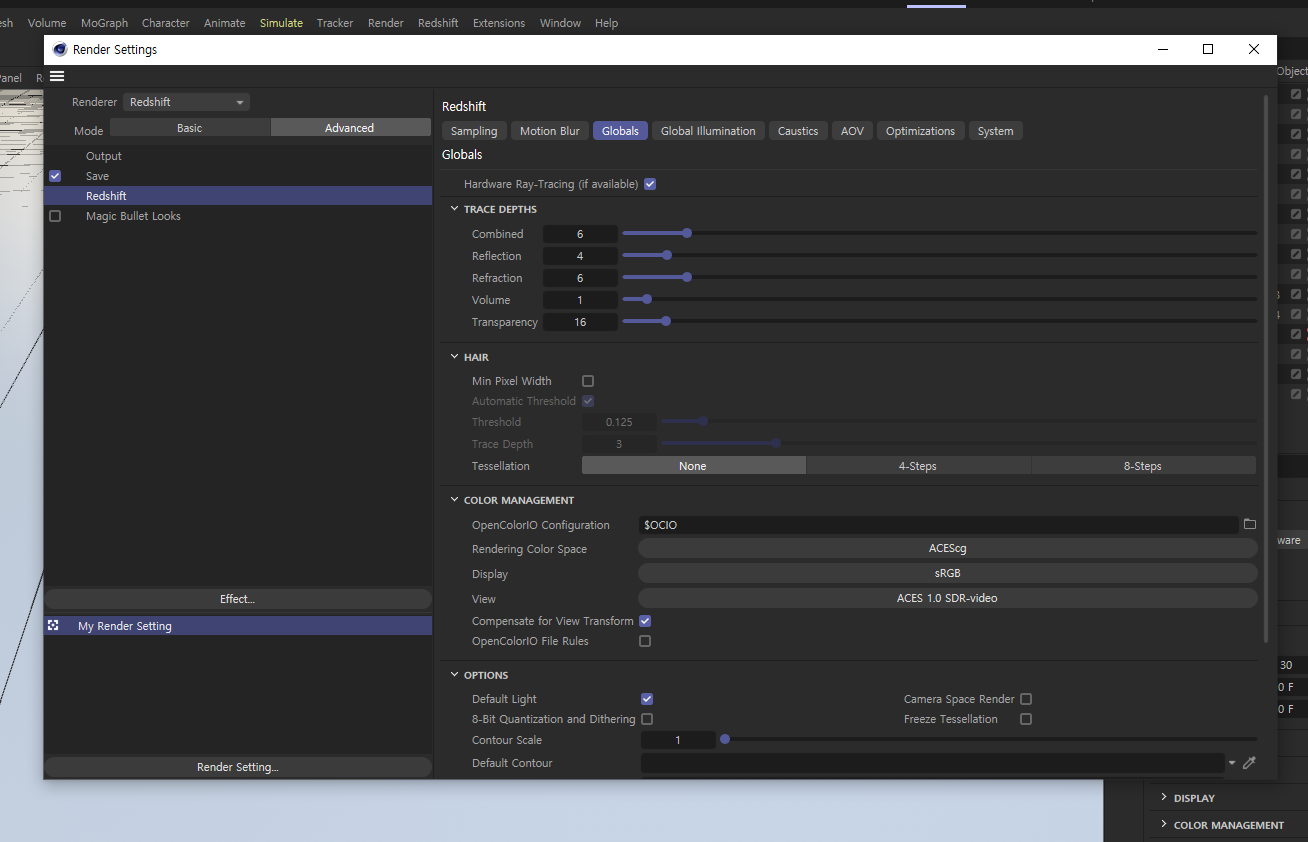1308x842 pixels.
Task: Disable Compensate for View Transform
Action: (x=645, y=621)
